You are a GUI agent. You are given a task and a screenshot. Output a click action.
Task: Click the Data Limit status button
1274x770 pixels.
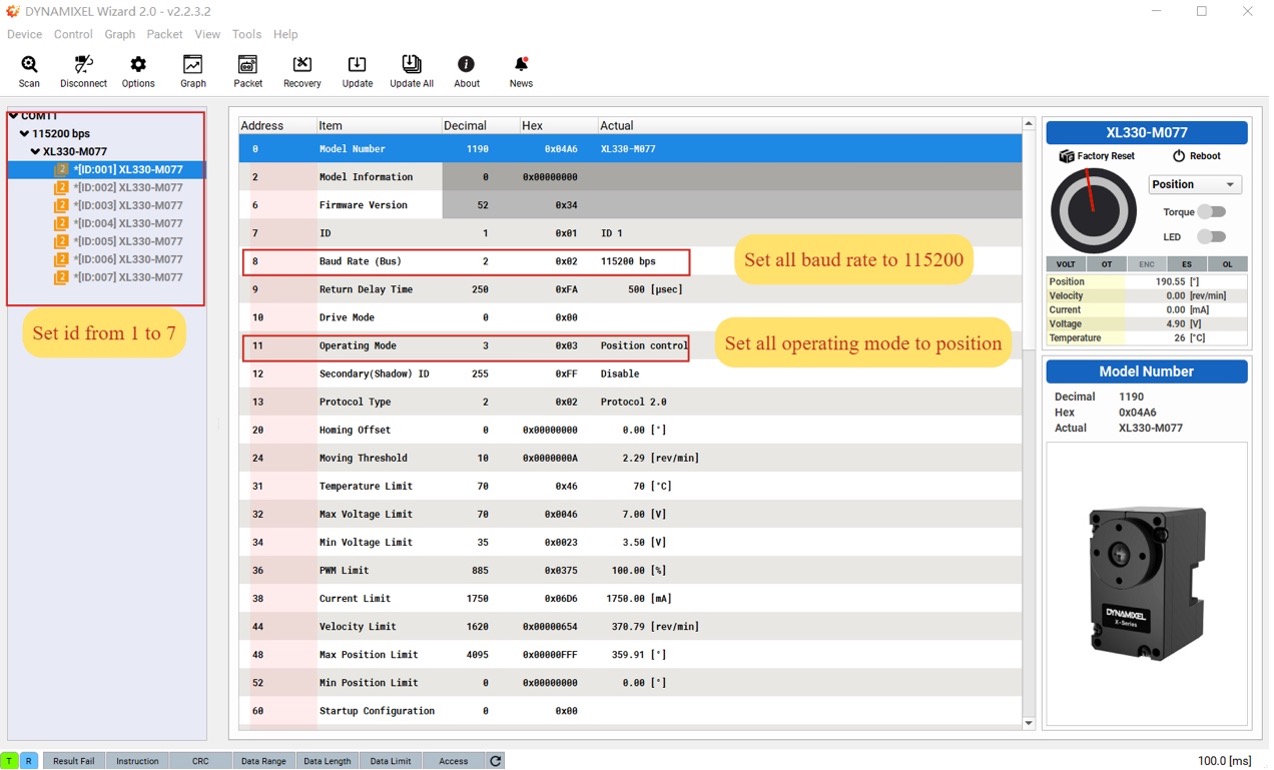(390, 761)
